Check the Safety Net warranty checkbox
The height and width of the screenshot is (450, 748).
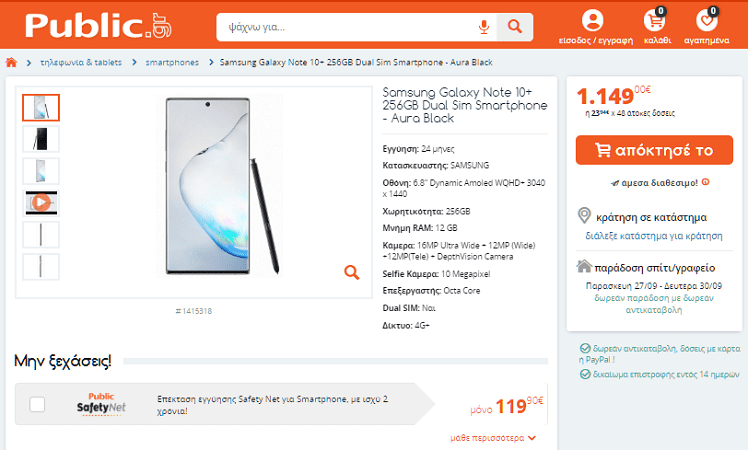[x=37, y=404]
